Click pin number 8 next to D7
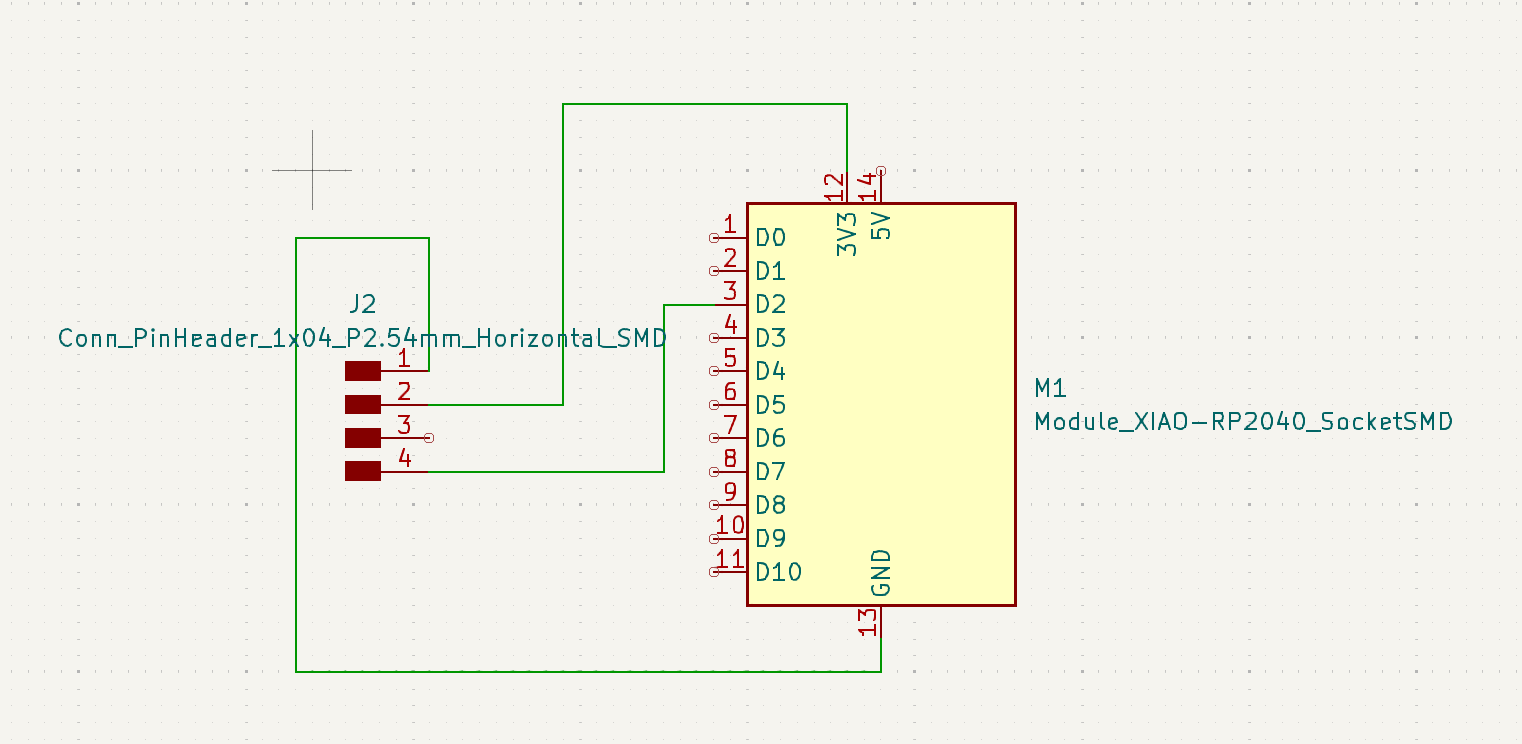1522x744 pixels. tap(730, 458)
